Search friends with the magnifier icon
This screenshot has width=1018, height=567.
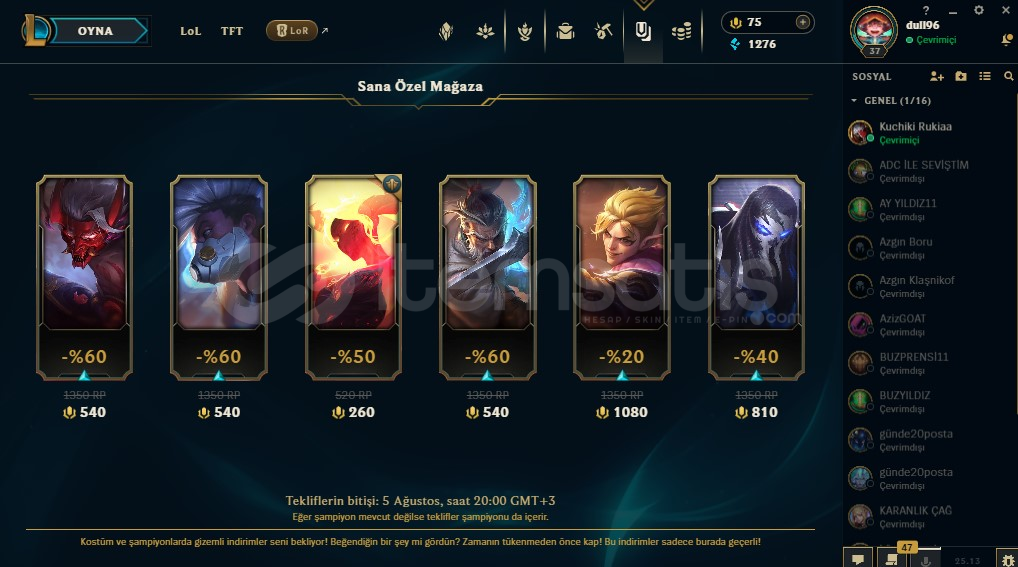[1008, 77]
